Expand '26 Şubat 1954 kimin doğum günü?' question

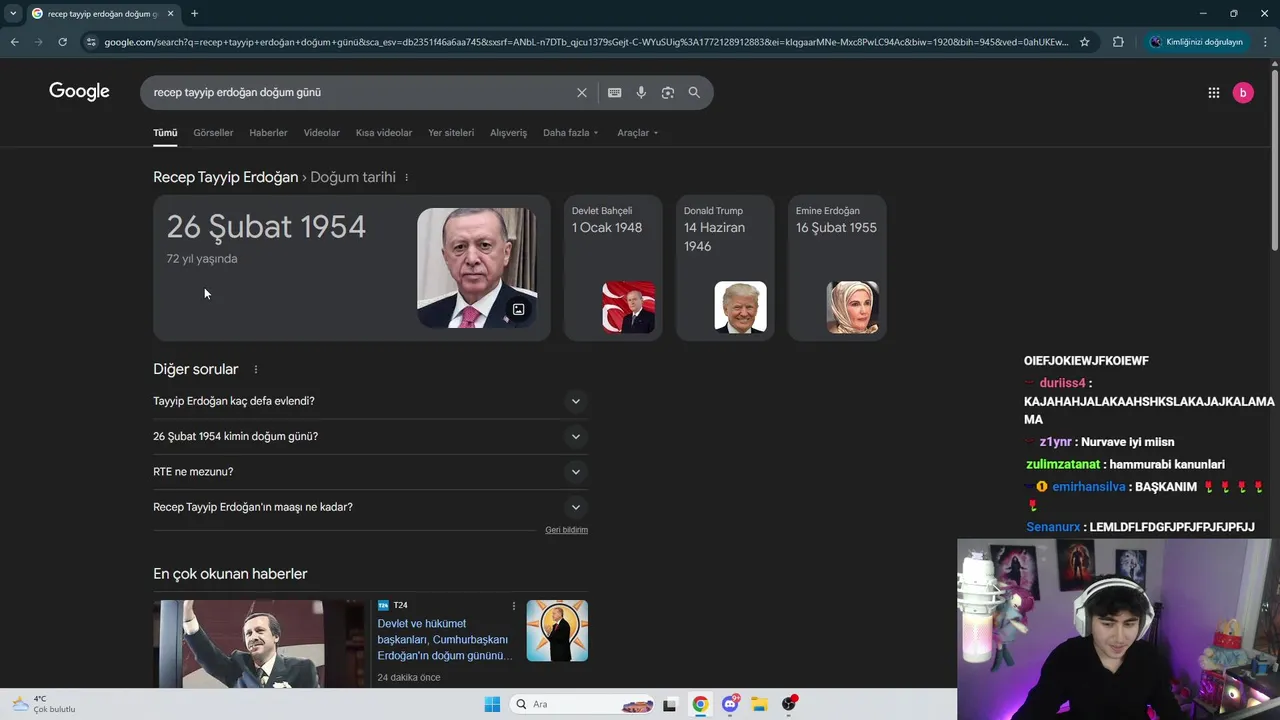[x=370, y=436]
